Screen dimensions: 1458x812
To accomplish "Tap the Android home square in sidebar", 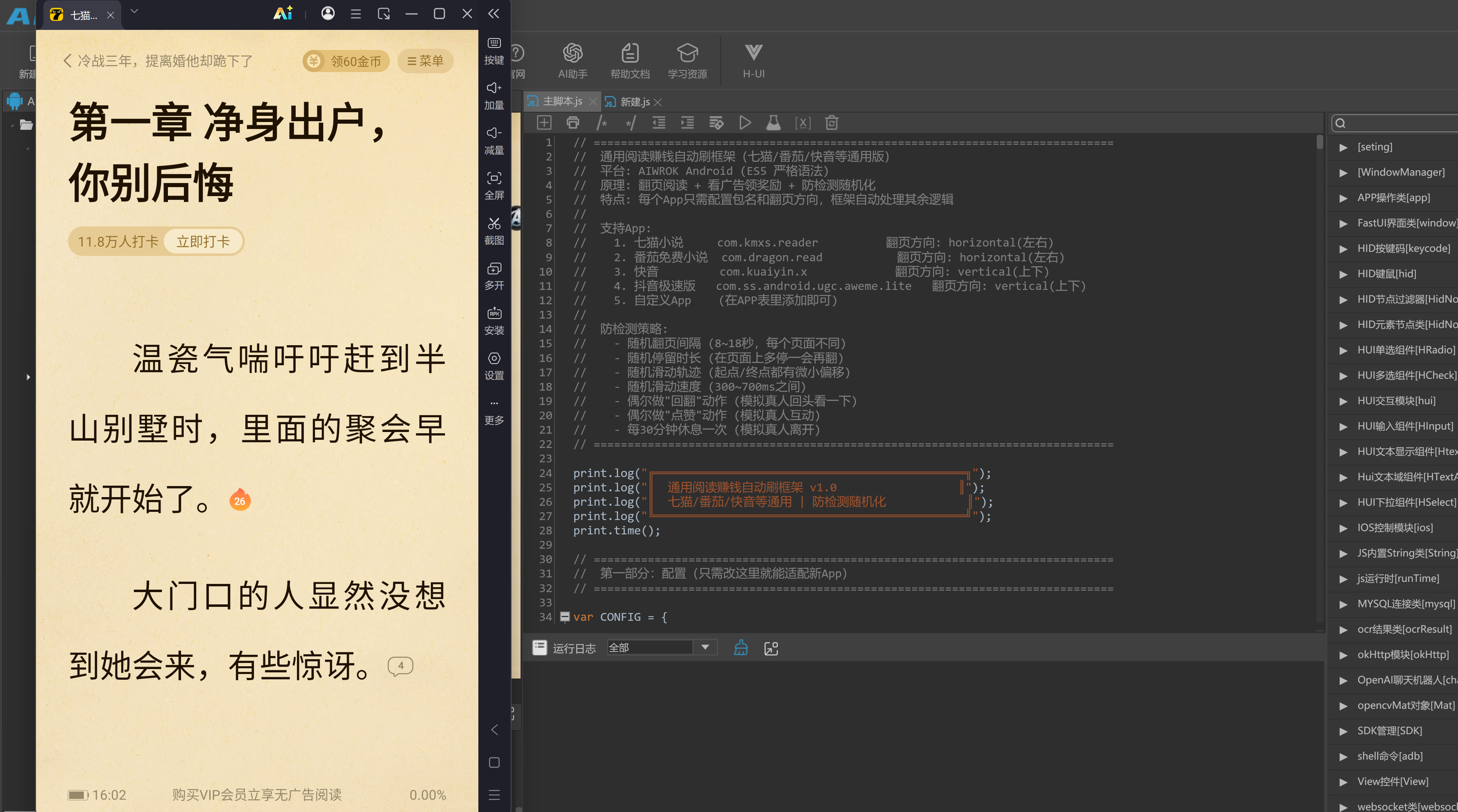I will click(x=494, y=762).
